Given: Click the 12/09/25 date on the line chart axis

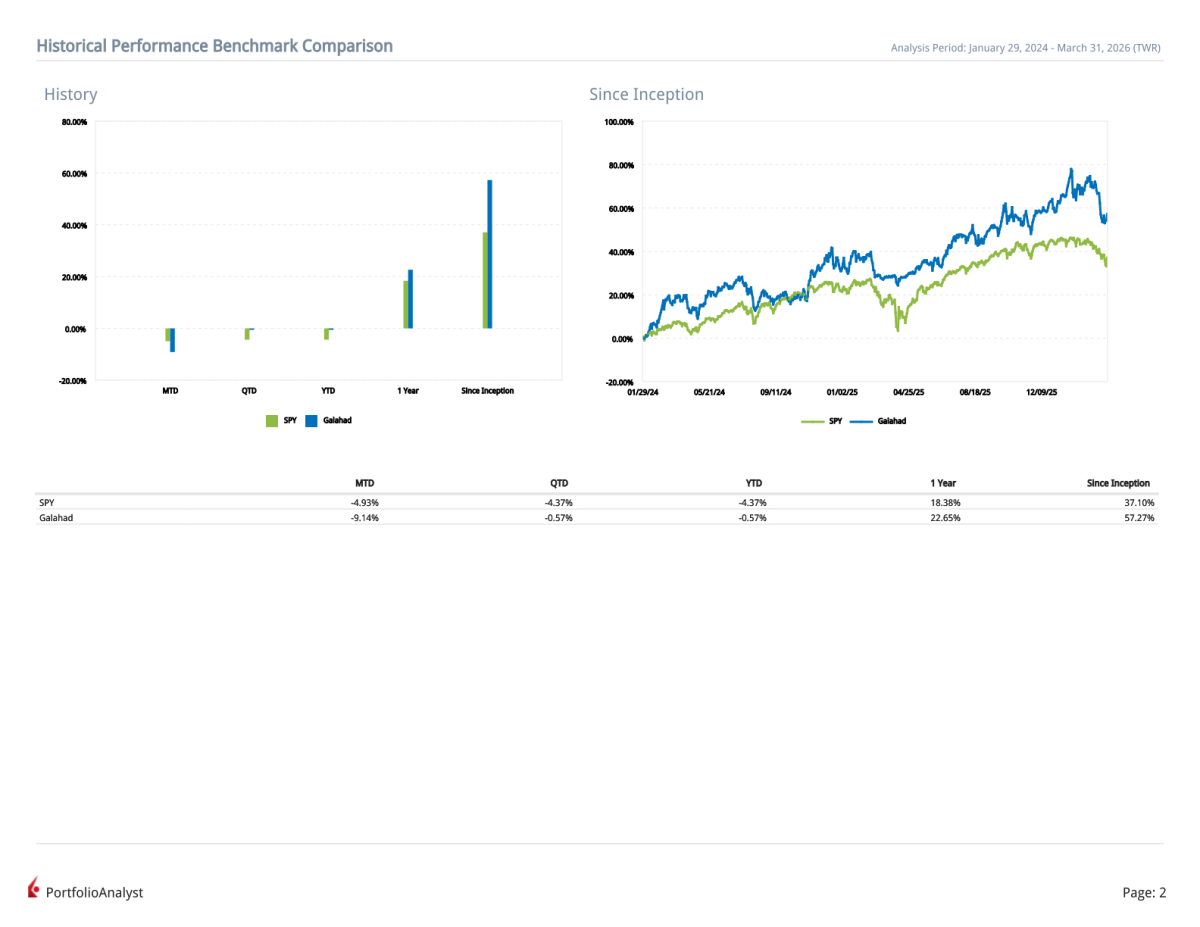Looking at the screenshot, I should coord(1042,393).
